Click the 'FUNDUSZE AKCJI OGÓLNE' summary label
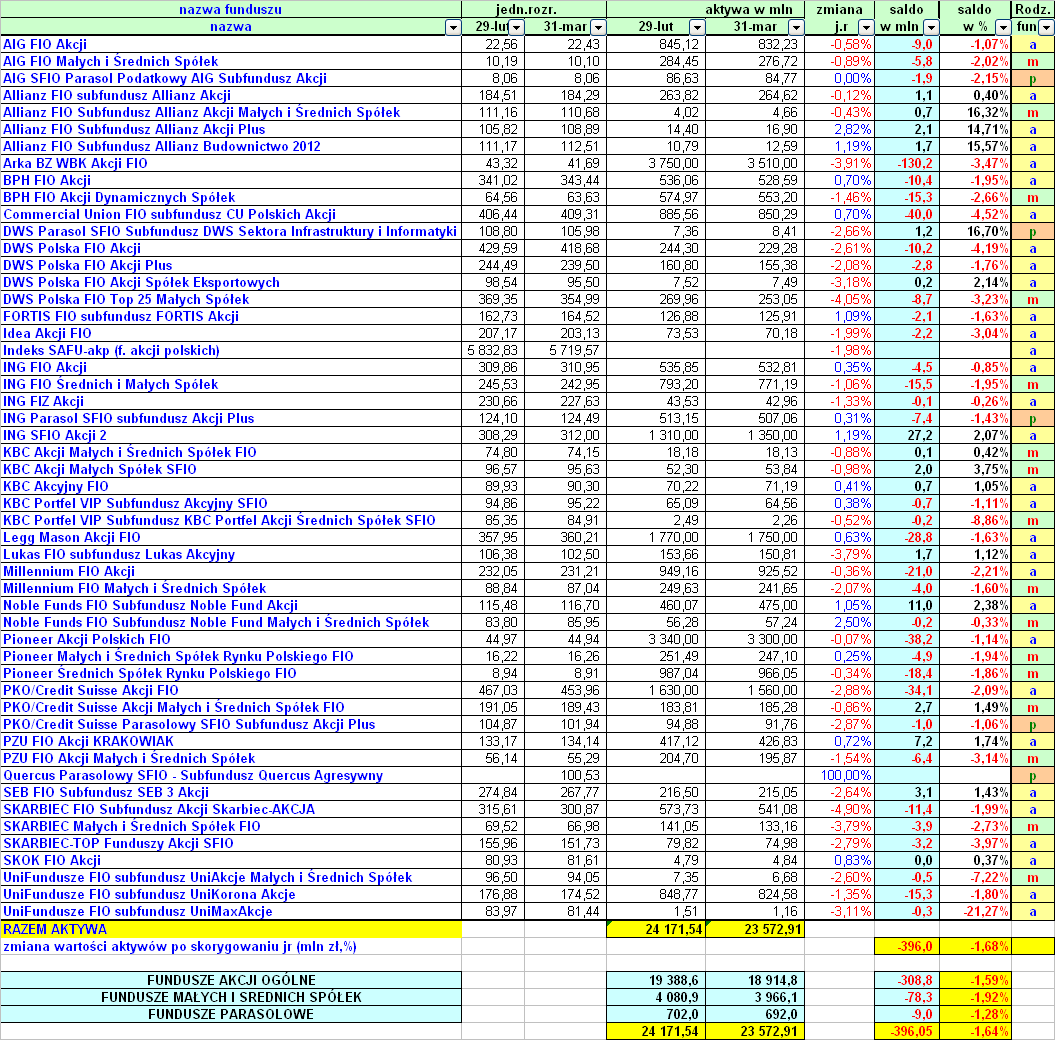 pyautogui.click(x=231, y=980)
